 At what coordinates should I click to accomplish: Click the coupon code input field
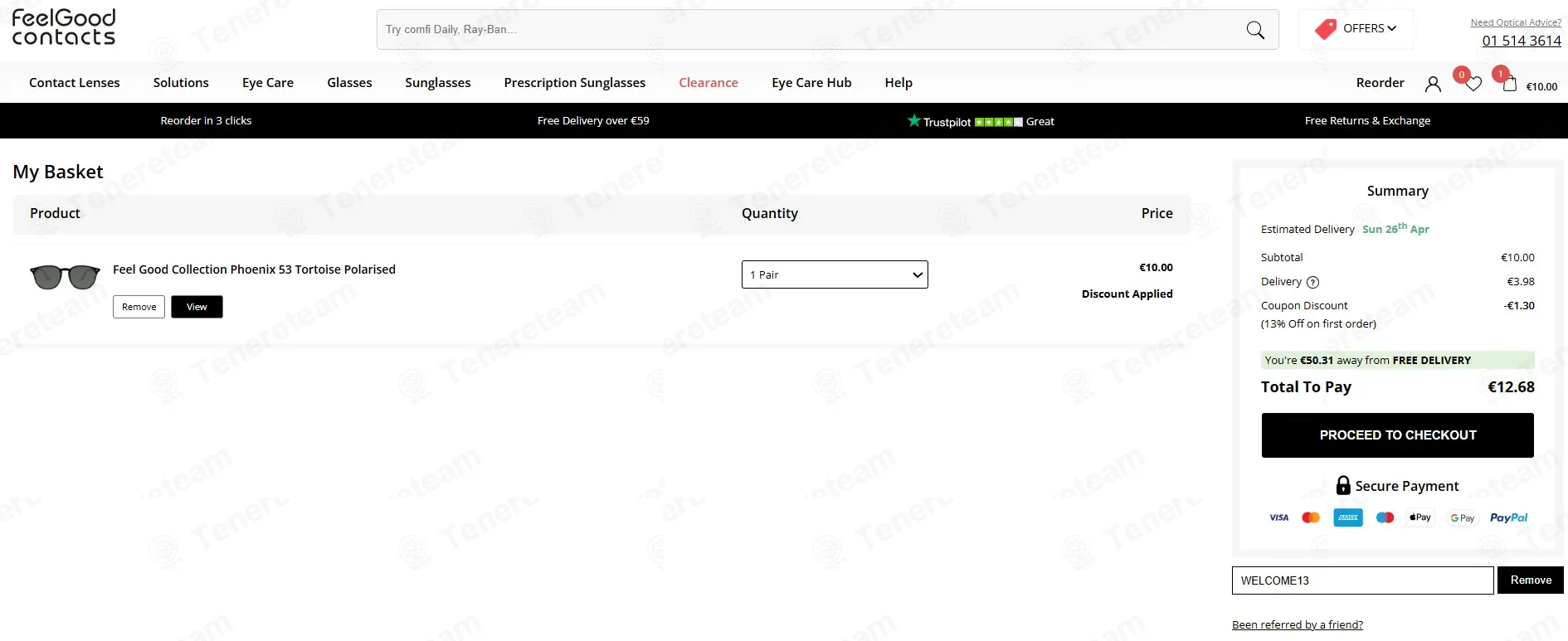(1363, 580)
